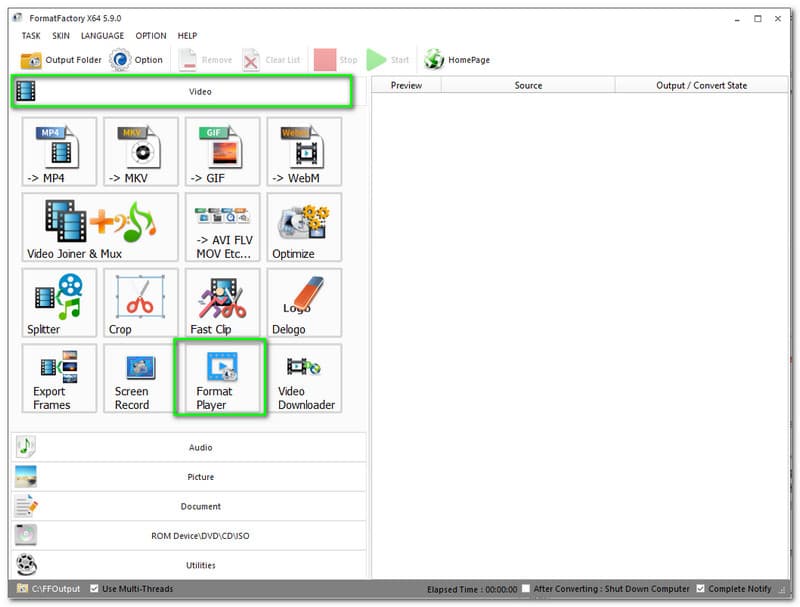Open the Crop video tool
Screen dimensions: 800x607
(141, 302)
